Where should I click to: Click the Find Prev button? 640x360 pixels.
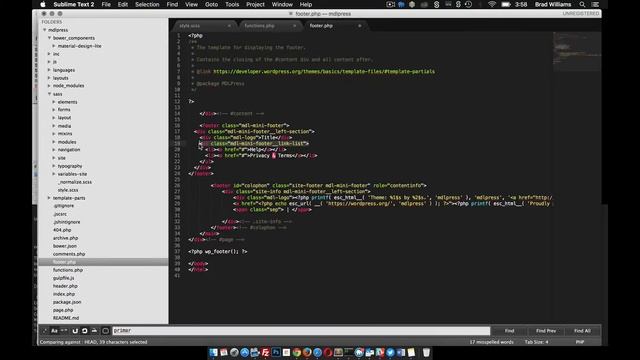tap(546, 331)
